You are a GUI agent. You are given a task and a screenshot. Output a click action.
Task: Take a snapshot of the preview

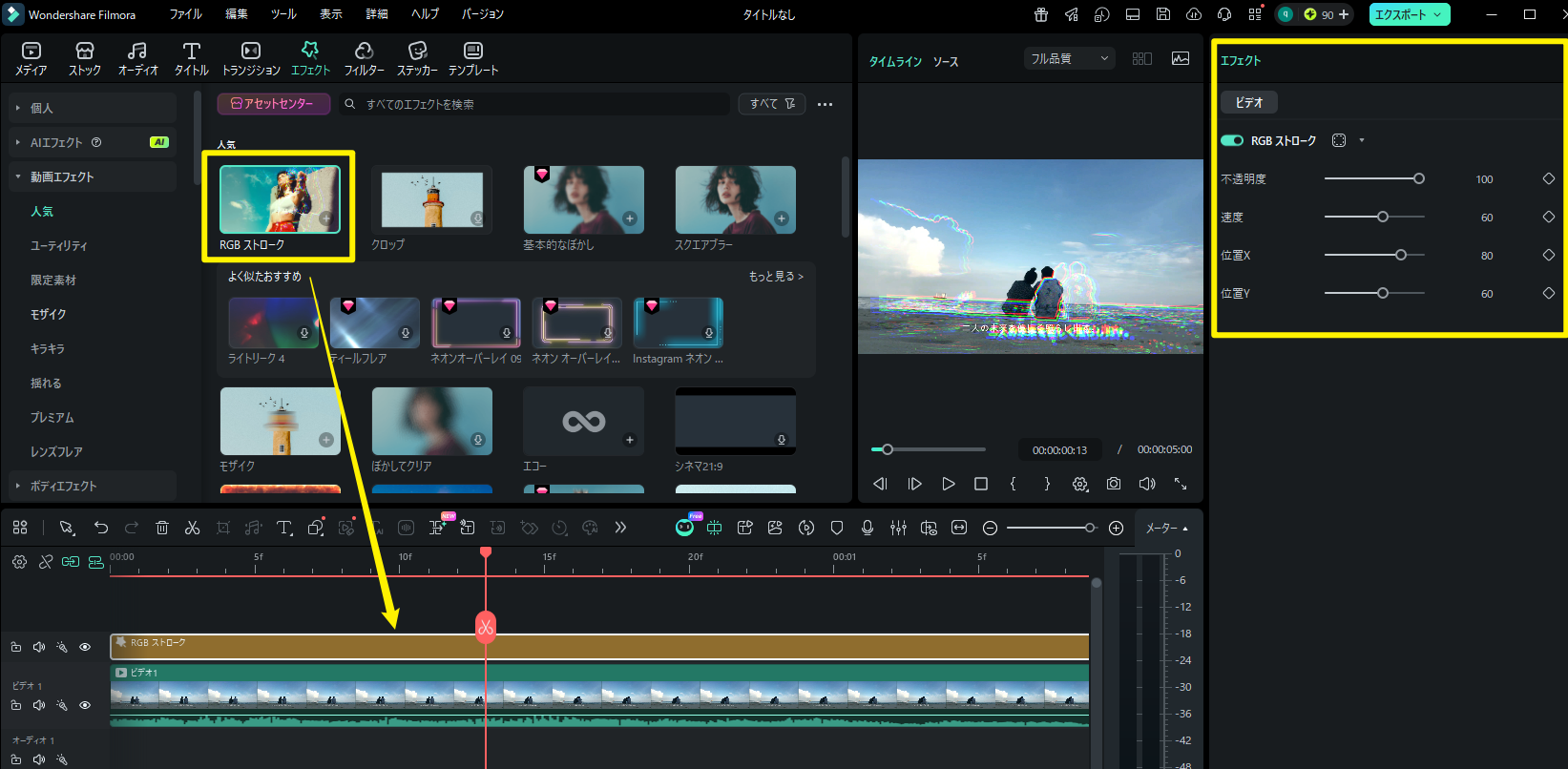click(x=1114, y=484)
